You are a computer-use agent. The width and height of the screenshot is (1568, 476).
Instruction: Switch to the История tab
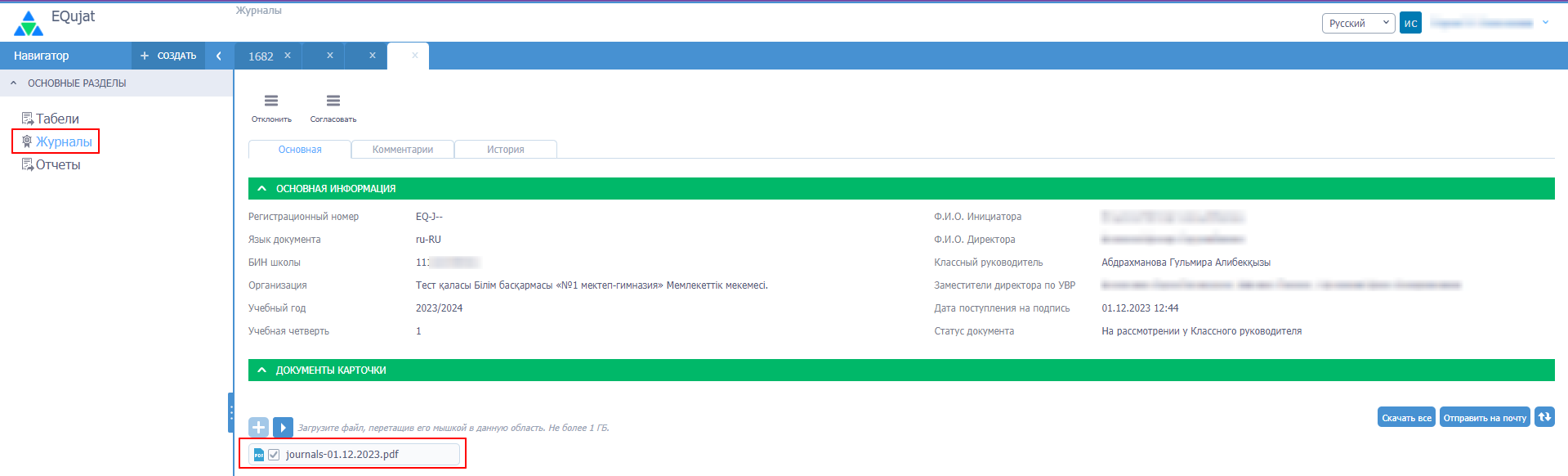pos(505,150)
